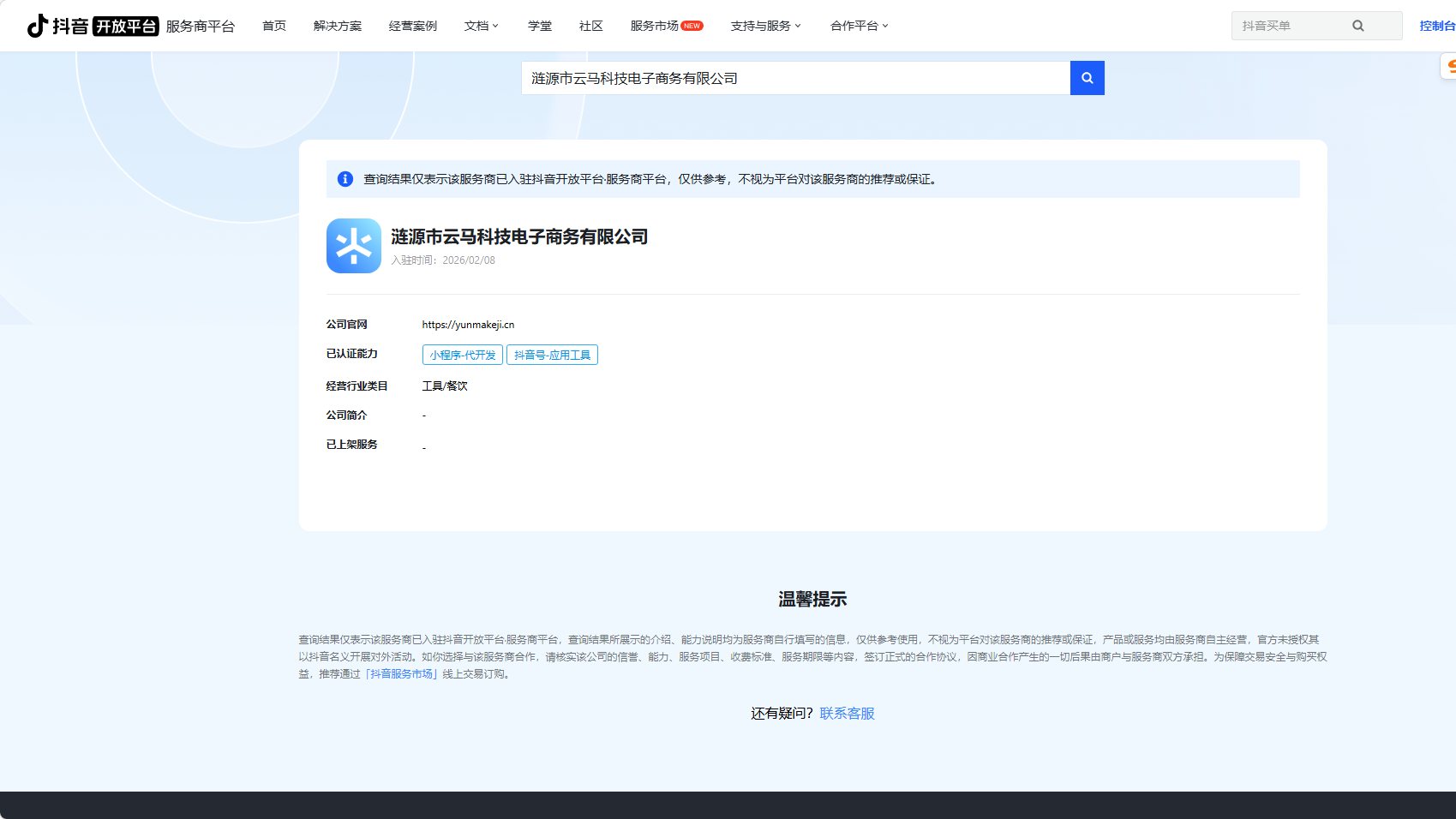
Task: Open the https://yunmakeji.cn website link
Action: [x=468, y=325]
